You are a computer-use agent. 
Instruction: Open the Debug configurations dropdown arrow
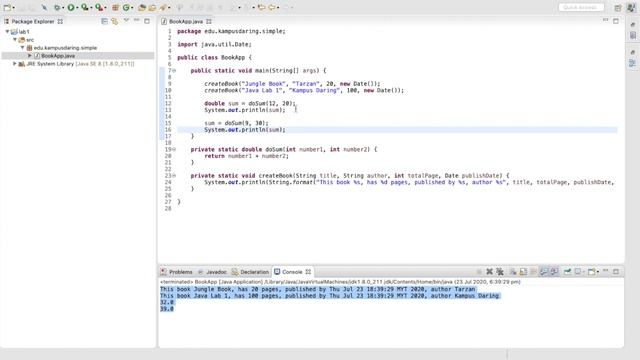[x=63, y=7]
